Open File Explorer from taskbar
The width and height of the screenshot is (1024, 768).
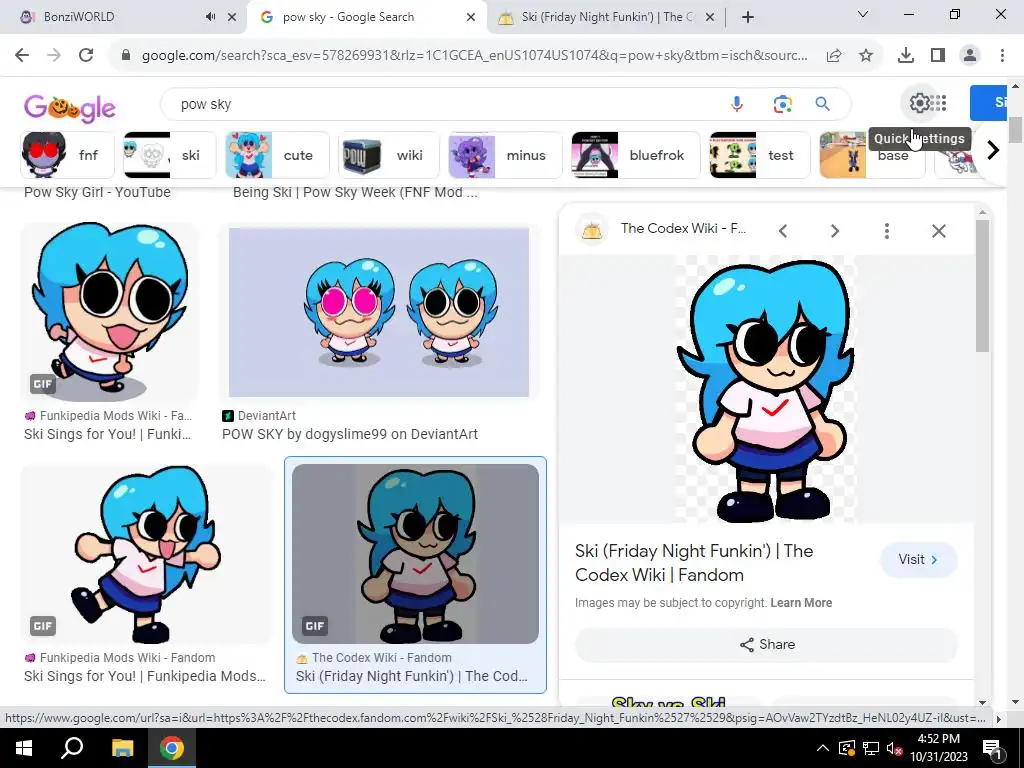pyautogui.click(x=122, y=748)
